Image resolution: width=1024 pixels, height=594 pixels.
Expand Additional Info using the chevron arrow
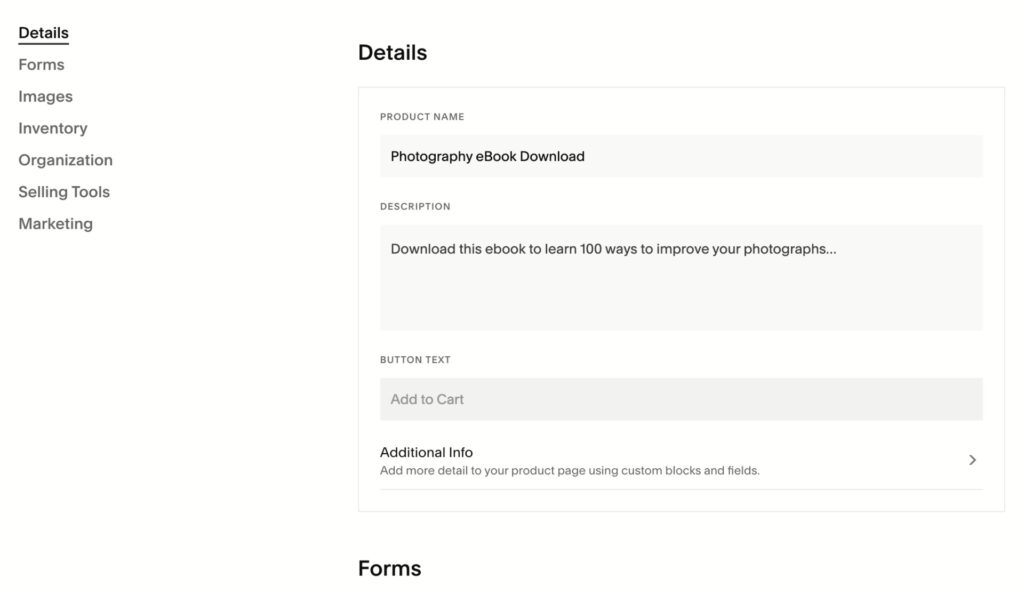click(x=972, y=460)
